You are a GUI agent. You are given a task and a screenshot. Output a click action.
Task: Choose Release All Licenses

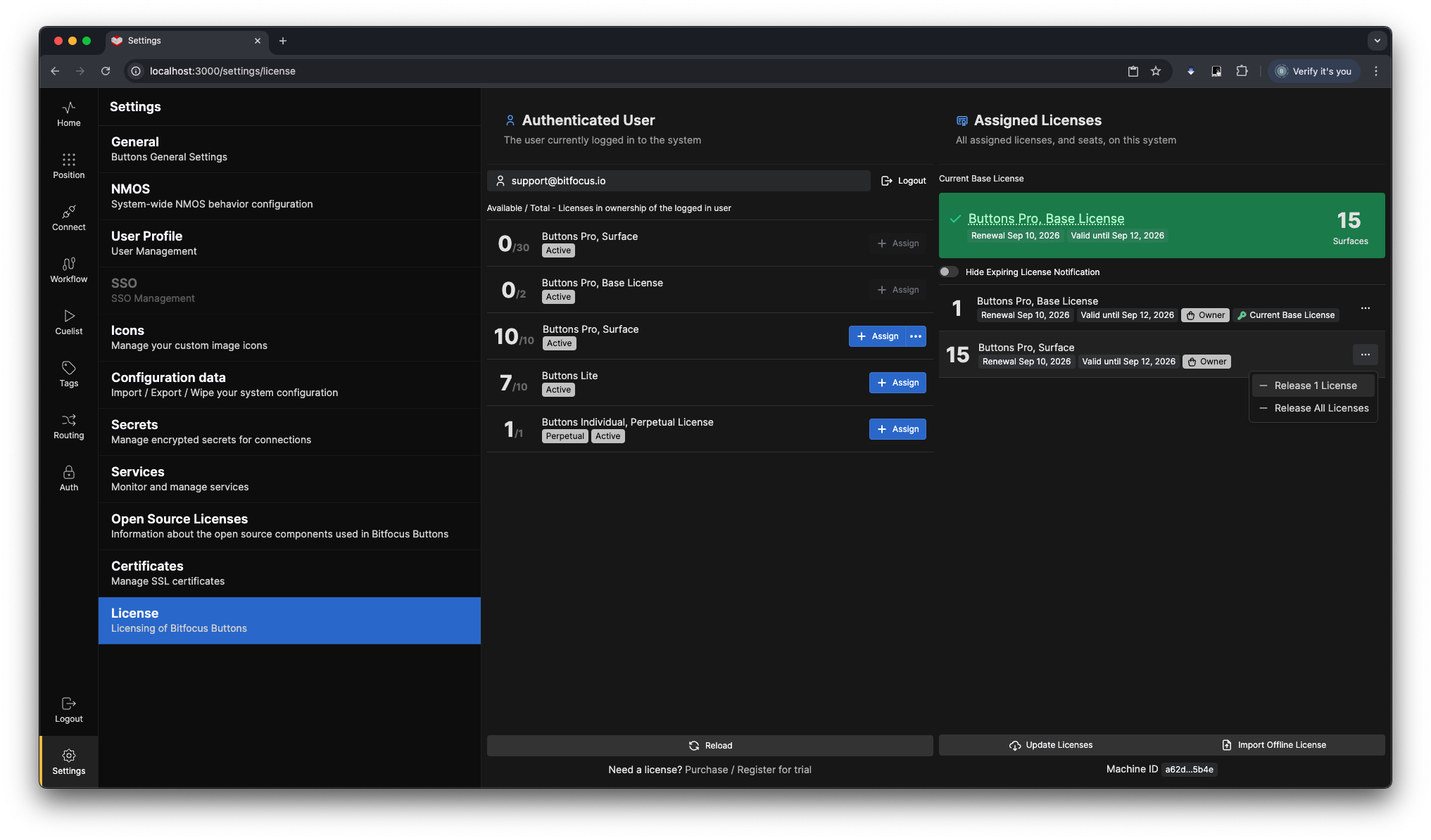1313,408
